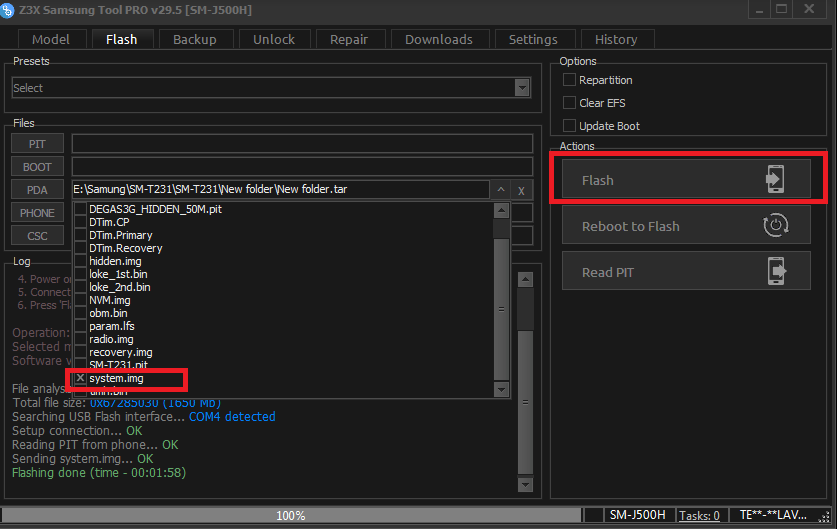The height and width of the screenshot is (529, 837).
Task: Click the Reboot to Flash button
Action: (x=686, y=226)
